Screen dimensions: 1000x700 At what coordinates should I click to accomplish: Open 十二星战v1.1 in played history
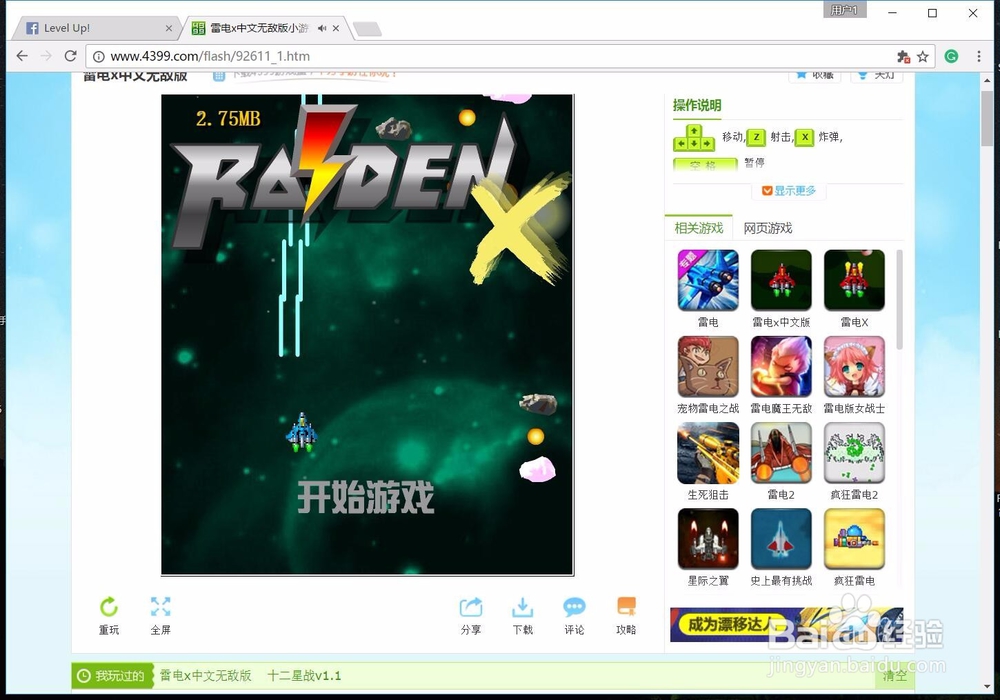304,676
